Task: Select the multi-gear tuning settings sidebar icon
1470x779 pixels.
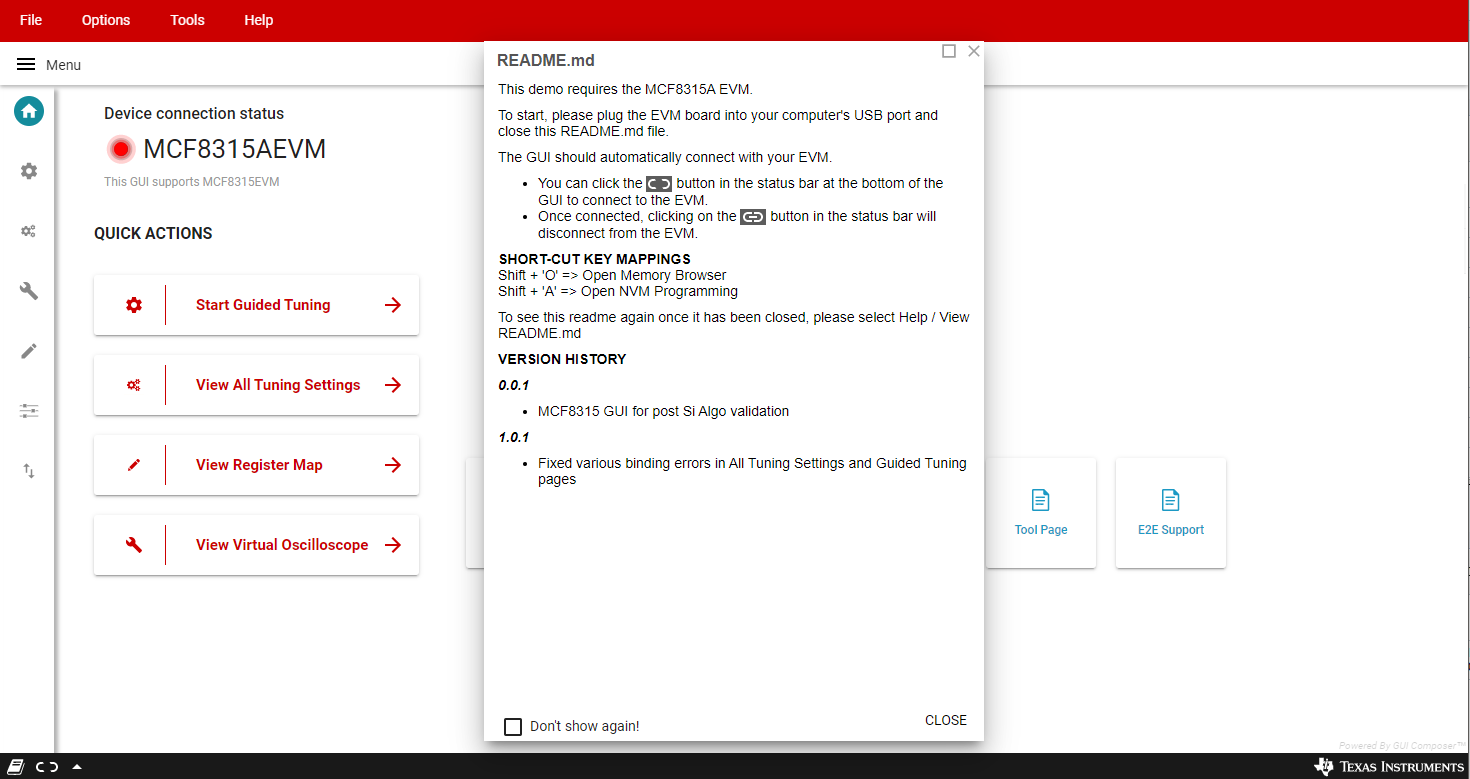Action: click(x=29, y=231)
